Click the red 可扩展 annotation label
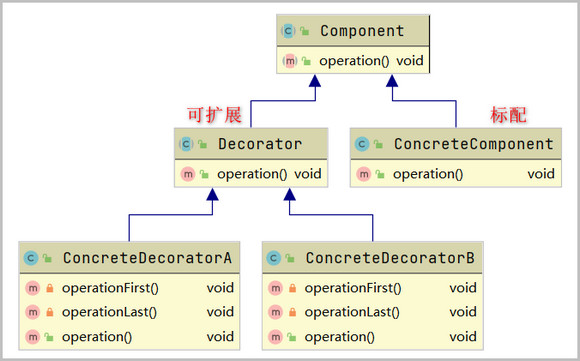The image size is (580, 361). point(214,115)
